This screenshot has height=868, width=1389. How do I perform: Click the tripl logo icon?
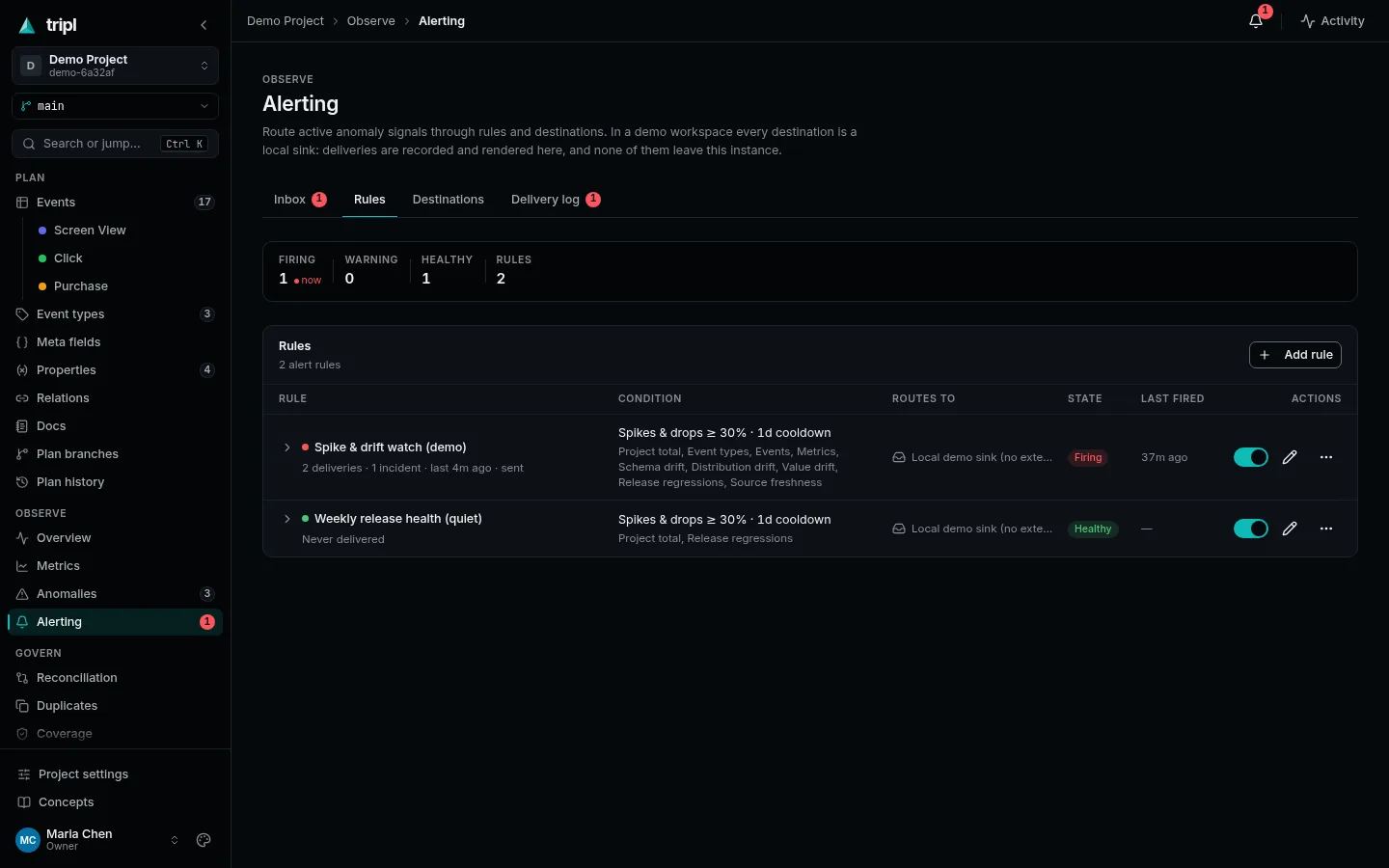[27, 25]
